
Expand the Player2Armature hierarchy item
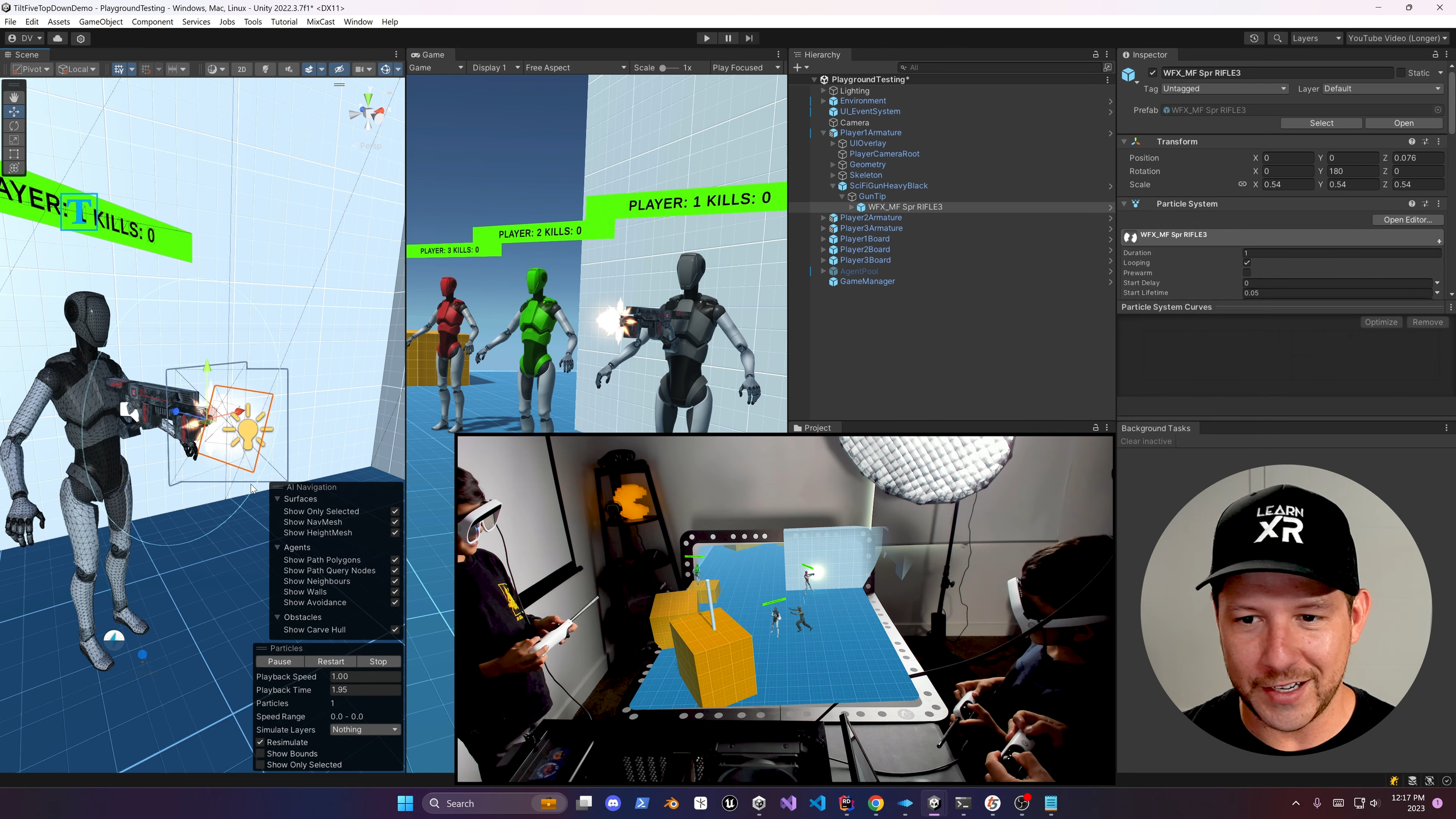(x=823, y=218)
